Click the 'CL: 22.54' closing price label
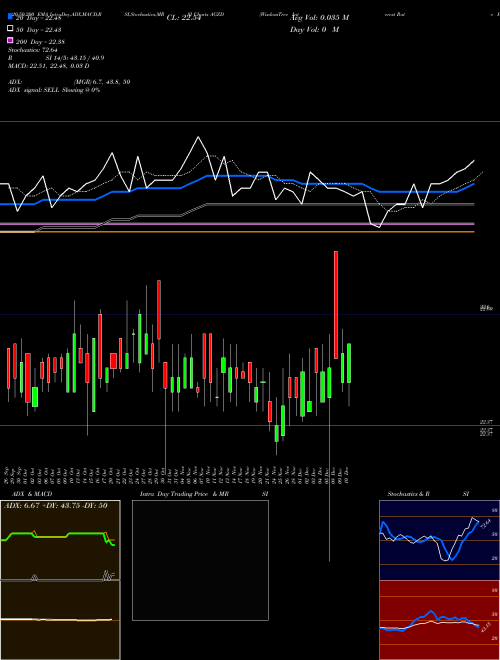 pos(184,18)
